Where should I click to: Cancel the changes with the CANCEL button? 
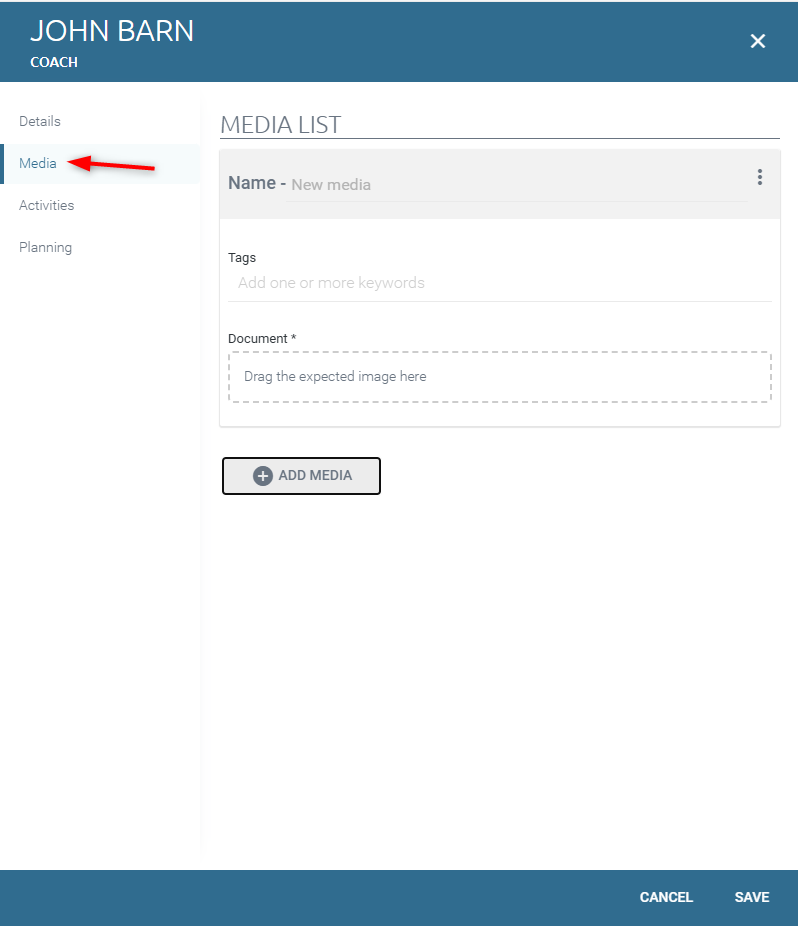pyautogui.click(x=666, y=897)
